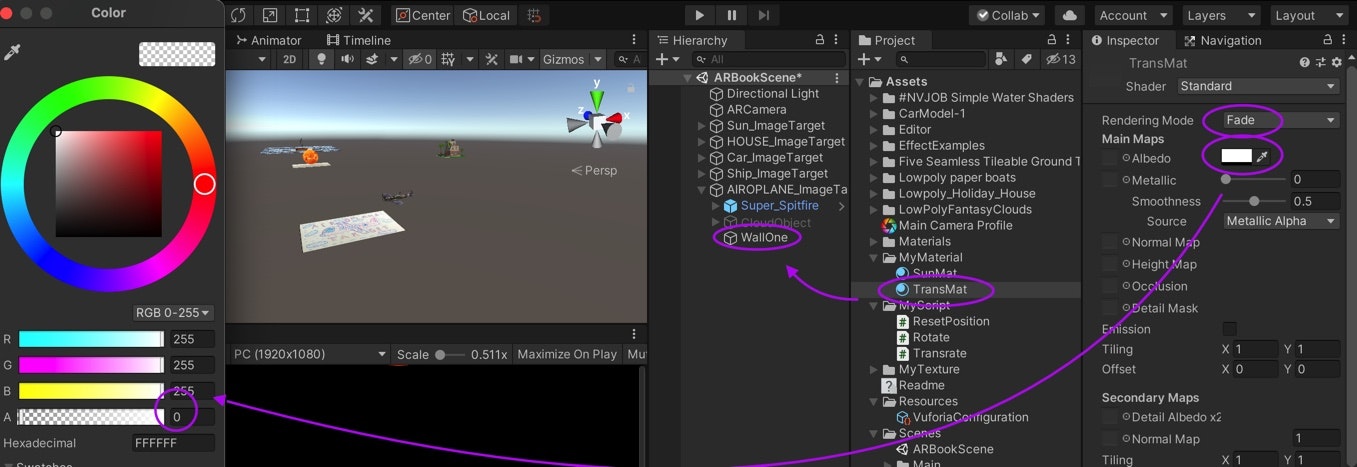Toggle 2D view mode
This screenshot has height=467, width=1357.
point(289,59)
